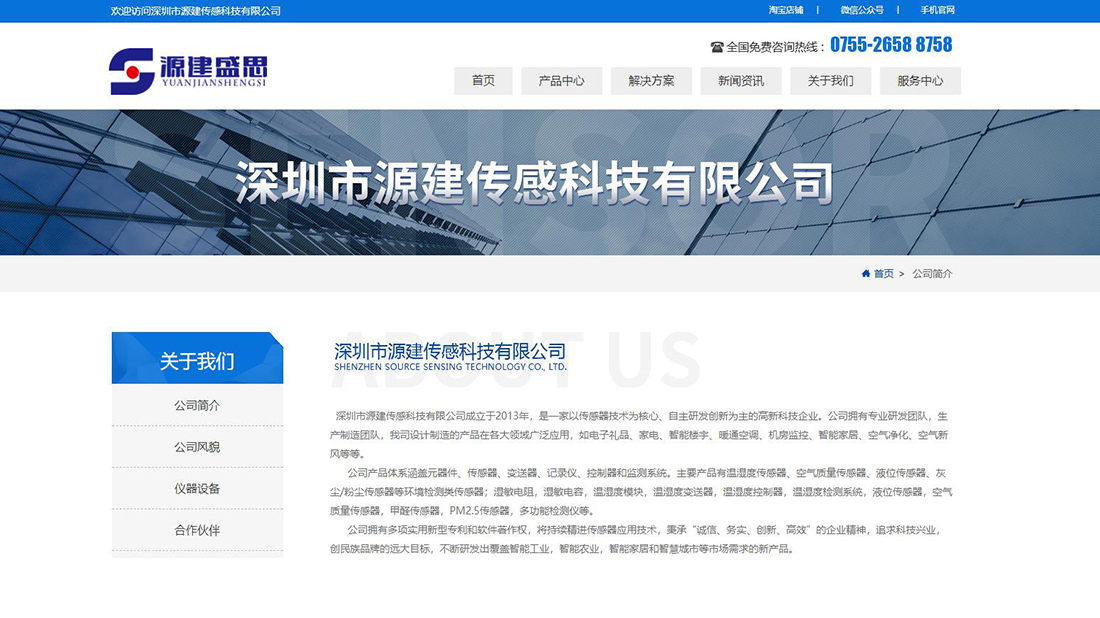1100x618 pixels.
Task: Click the telephone icon beside the hotline
Action: (x=716, y=47)
